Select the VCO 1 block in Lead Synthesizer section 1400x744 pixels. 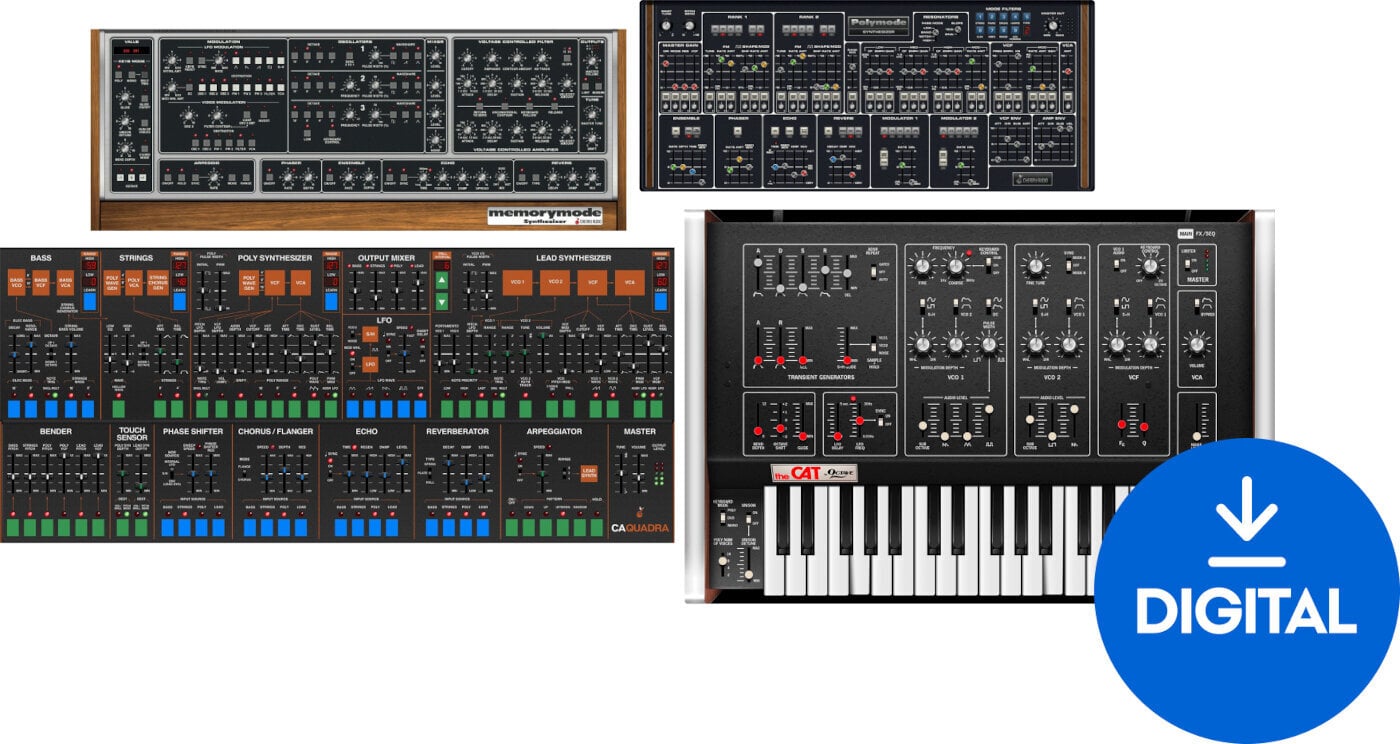[x=517, y=281]
